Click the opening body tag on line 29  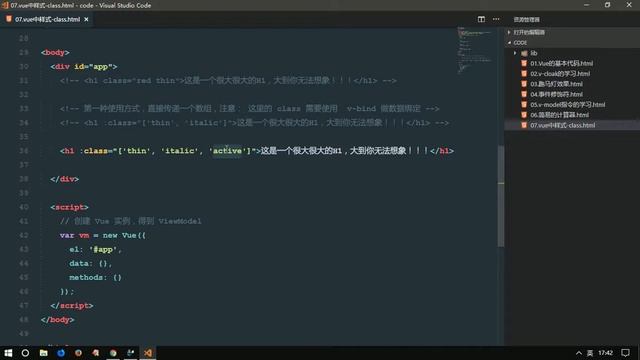(55, 52)
